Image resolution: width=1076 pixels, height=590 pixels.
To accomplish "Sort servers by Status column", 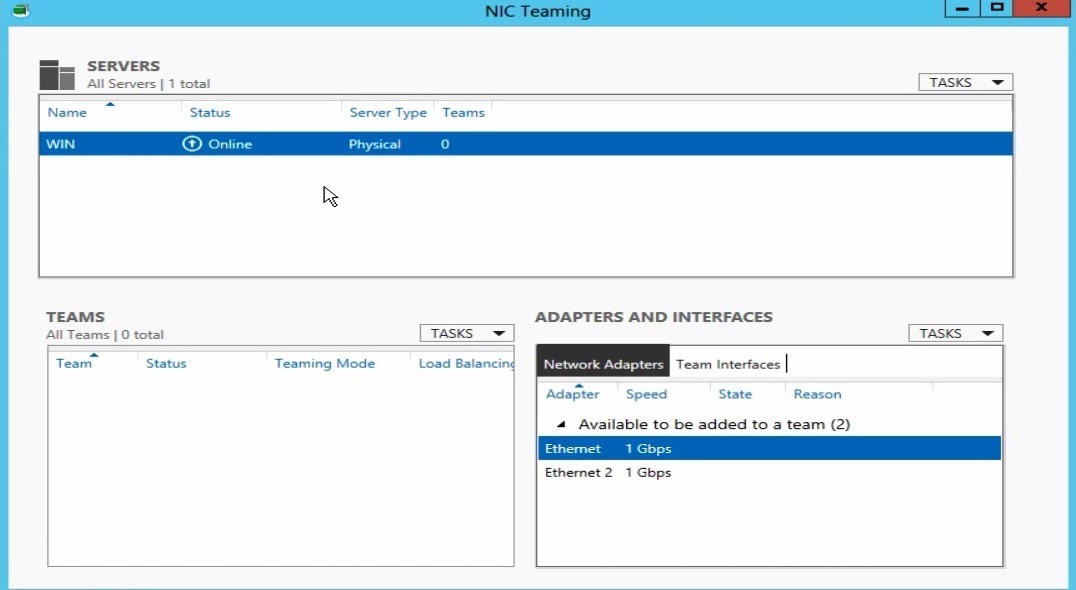I will [x=210, y=113].
